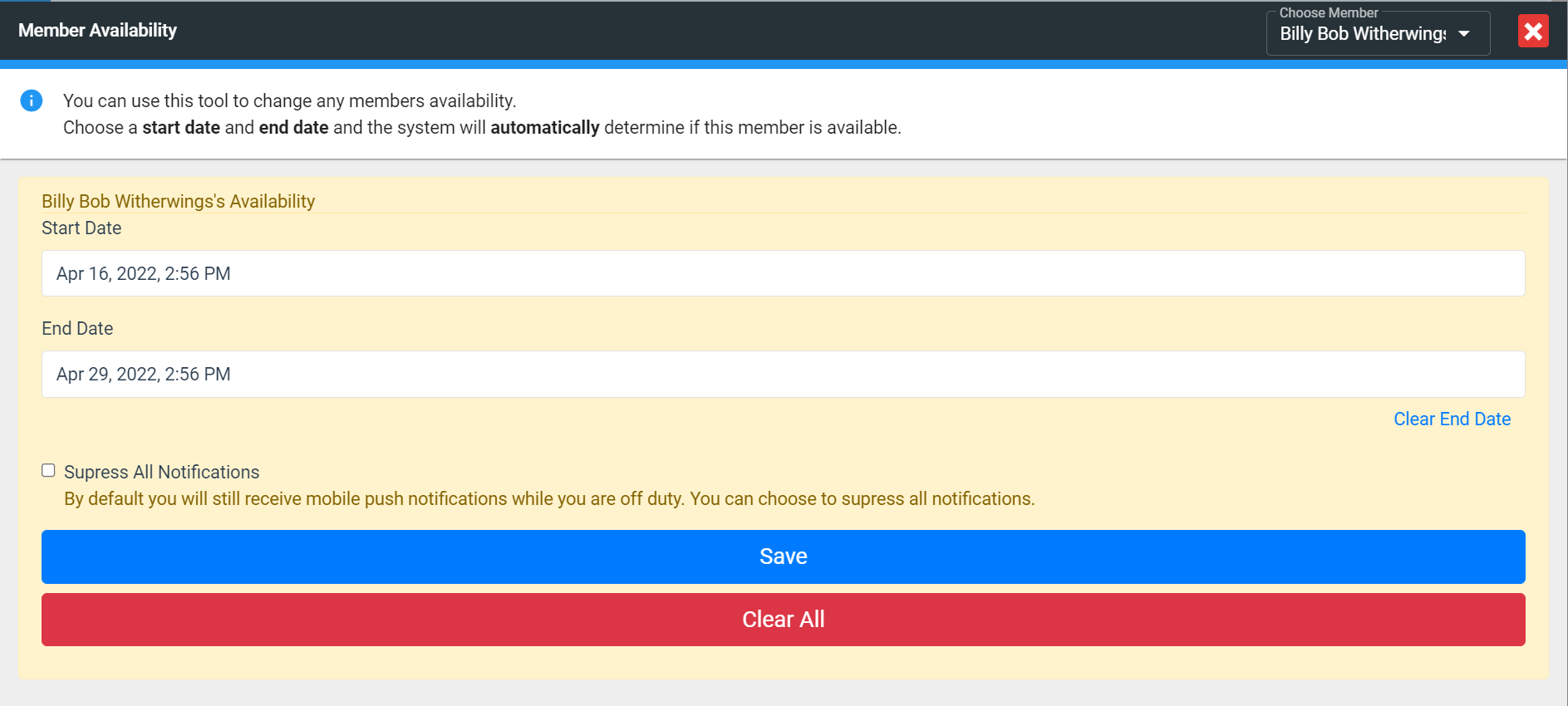Click the dropdown arrow beside Billy Bob Witherwings
Viewport: 1568px width, 706px height.
click(1464, 34)
